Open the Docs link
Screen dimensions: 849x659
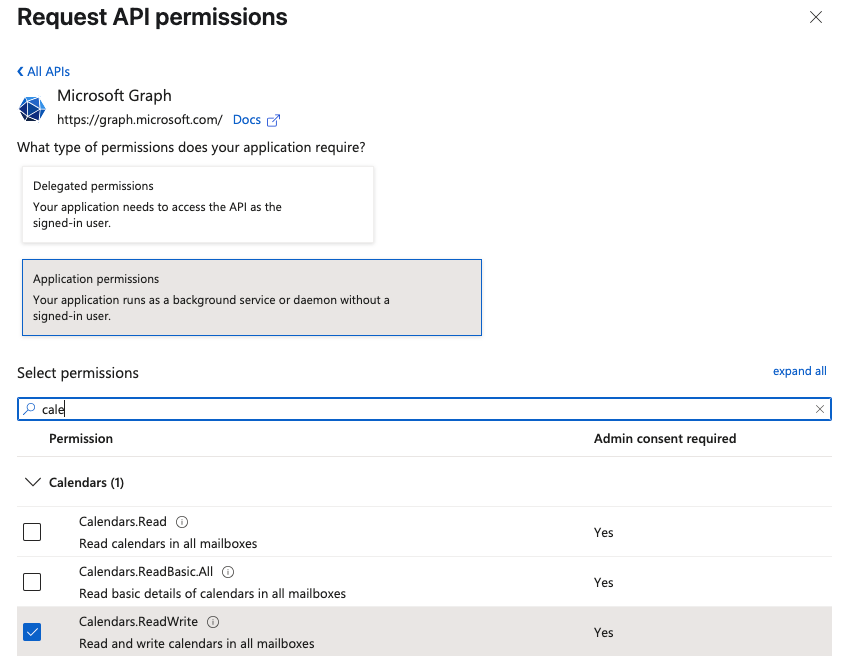pyautogui.click(x=246, y=120)
